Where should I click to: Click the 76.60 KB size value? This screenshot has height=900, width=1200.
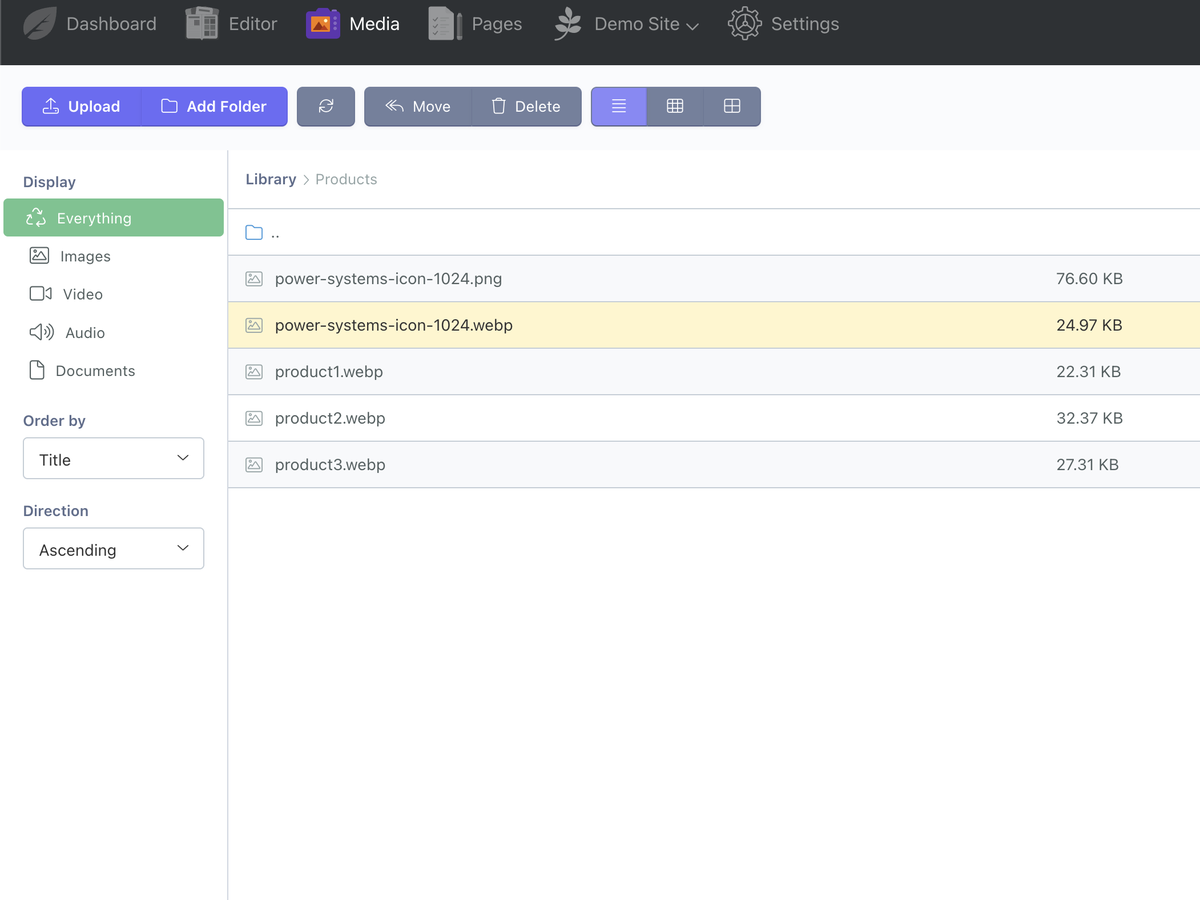[x=1089, y=279]
